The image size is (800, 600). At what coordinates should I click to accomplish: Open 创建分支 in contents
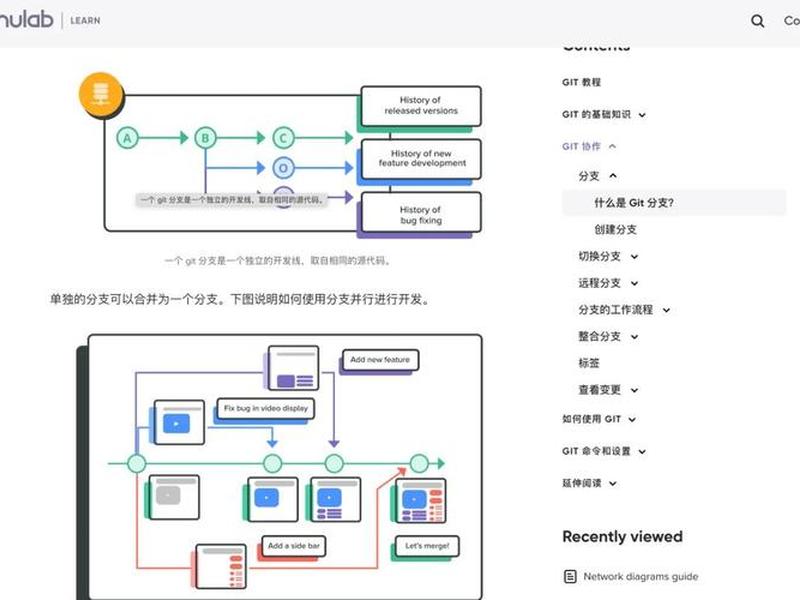click(615, 230)
